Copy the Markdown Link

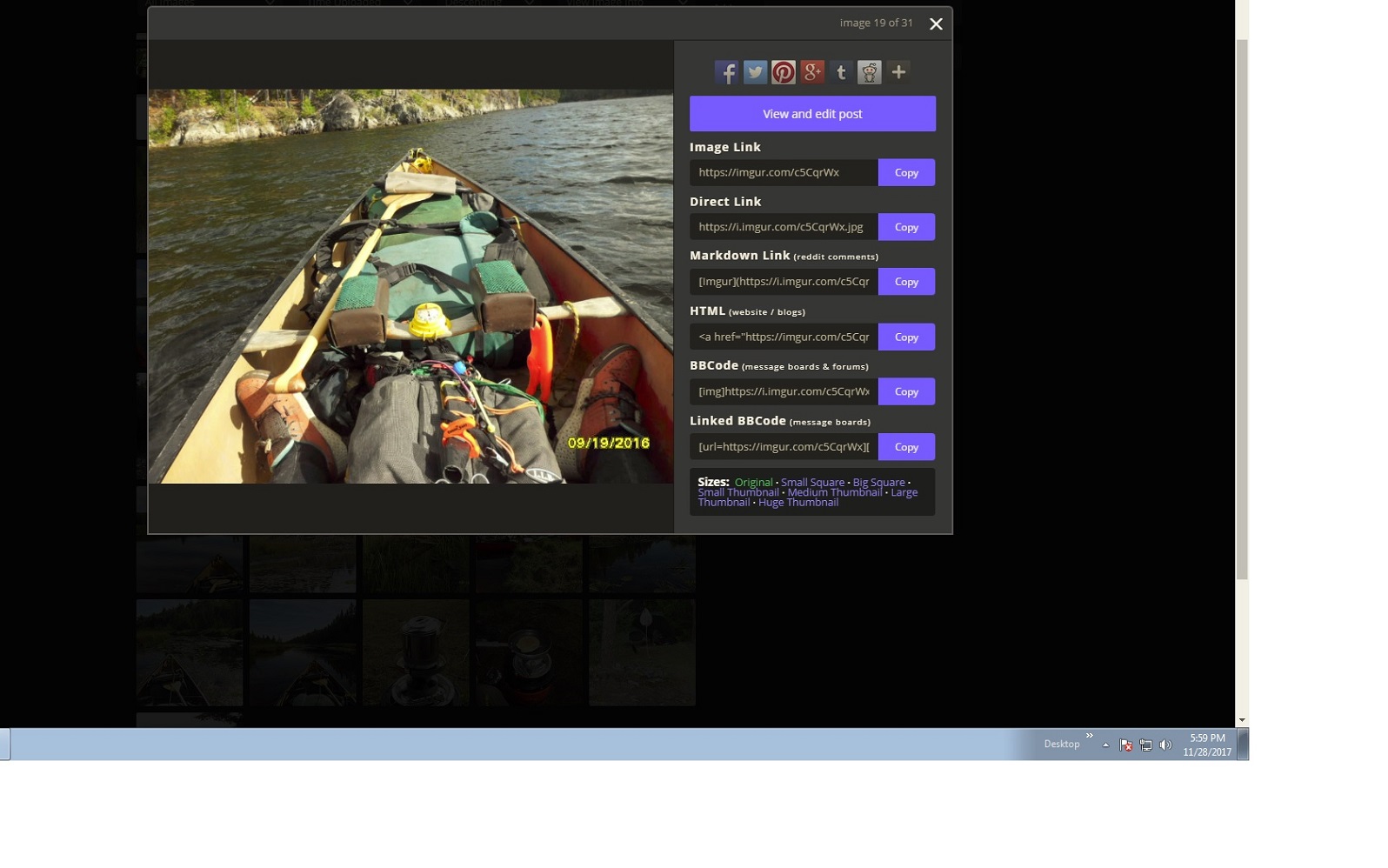point(906,282)
